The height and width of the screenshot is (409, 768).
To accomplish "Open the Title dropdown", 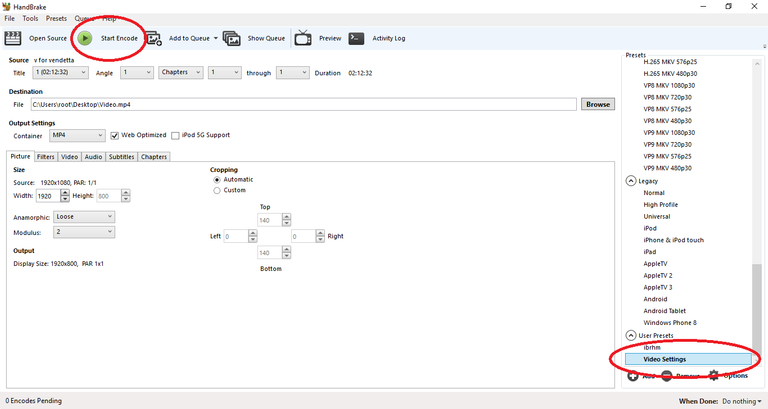I will [x=61, y=72].
